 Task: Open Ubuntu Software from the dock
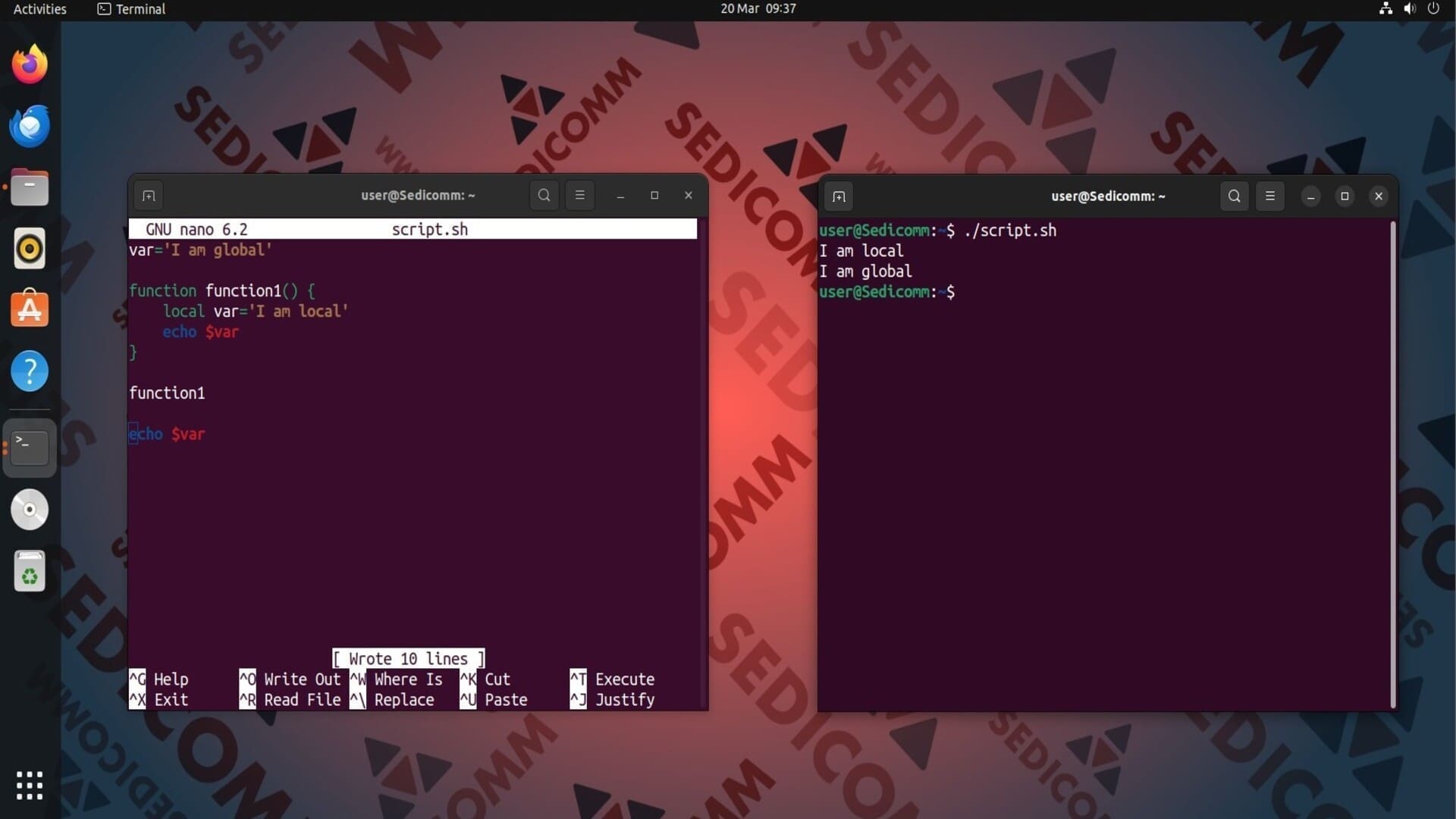tap(30, 309)
